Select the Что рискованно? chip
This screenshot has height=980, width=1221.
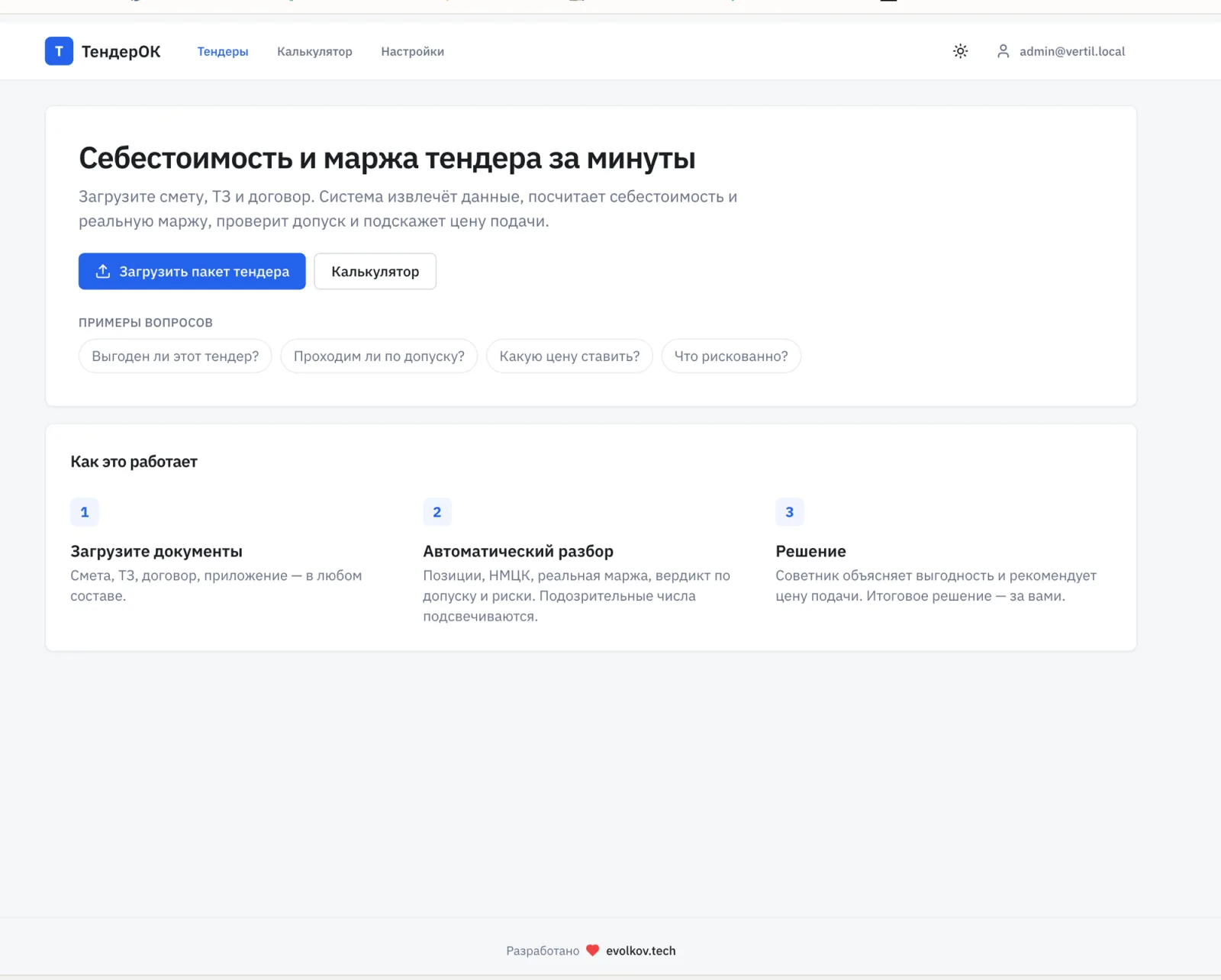730,356
